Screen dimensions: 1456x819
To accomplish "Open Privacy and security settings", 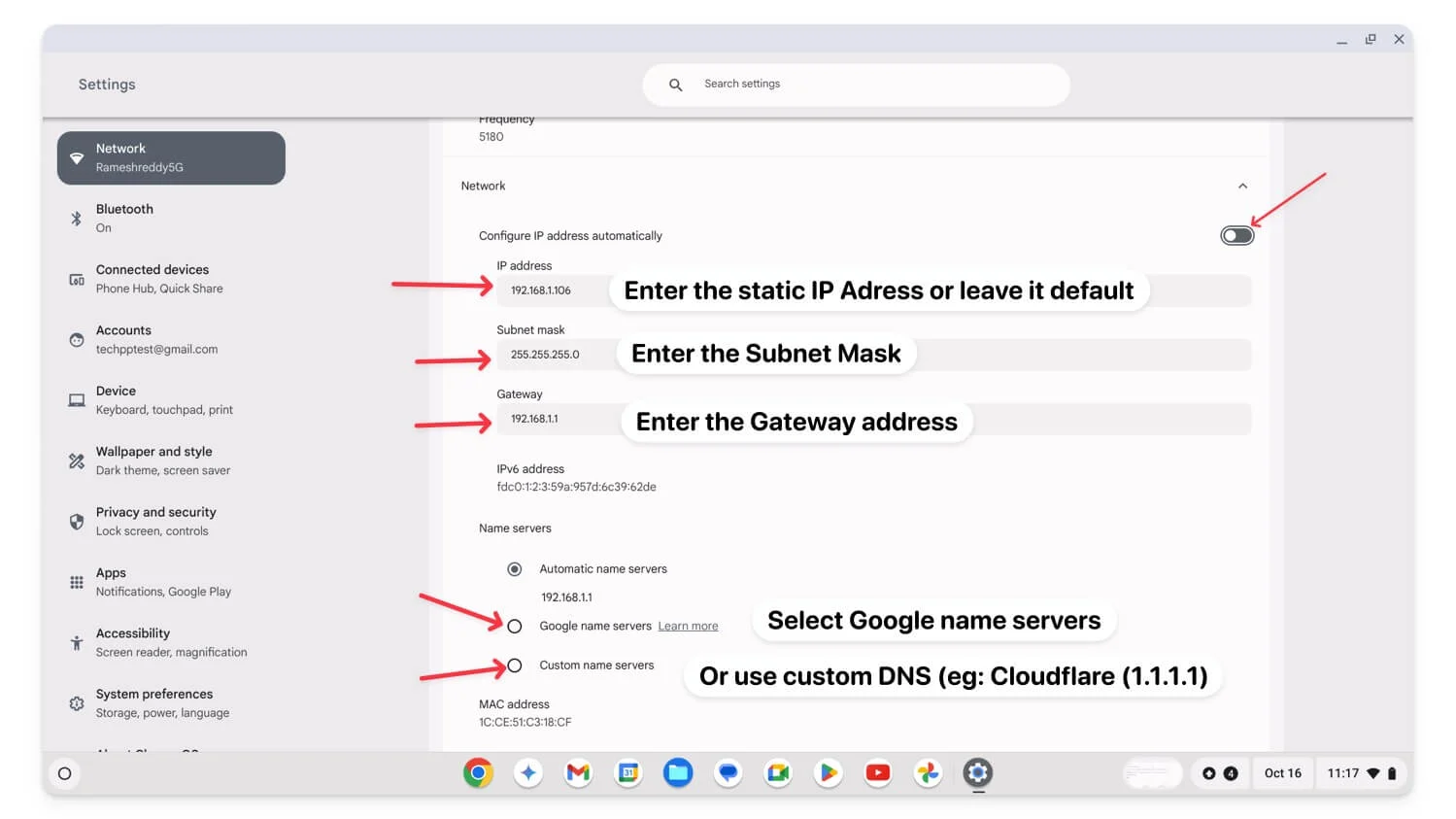I will pos(171,522).
